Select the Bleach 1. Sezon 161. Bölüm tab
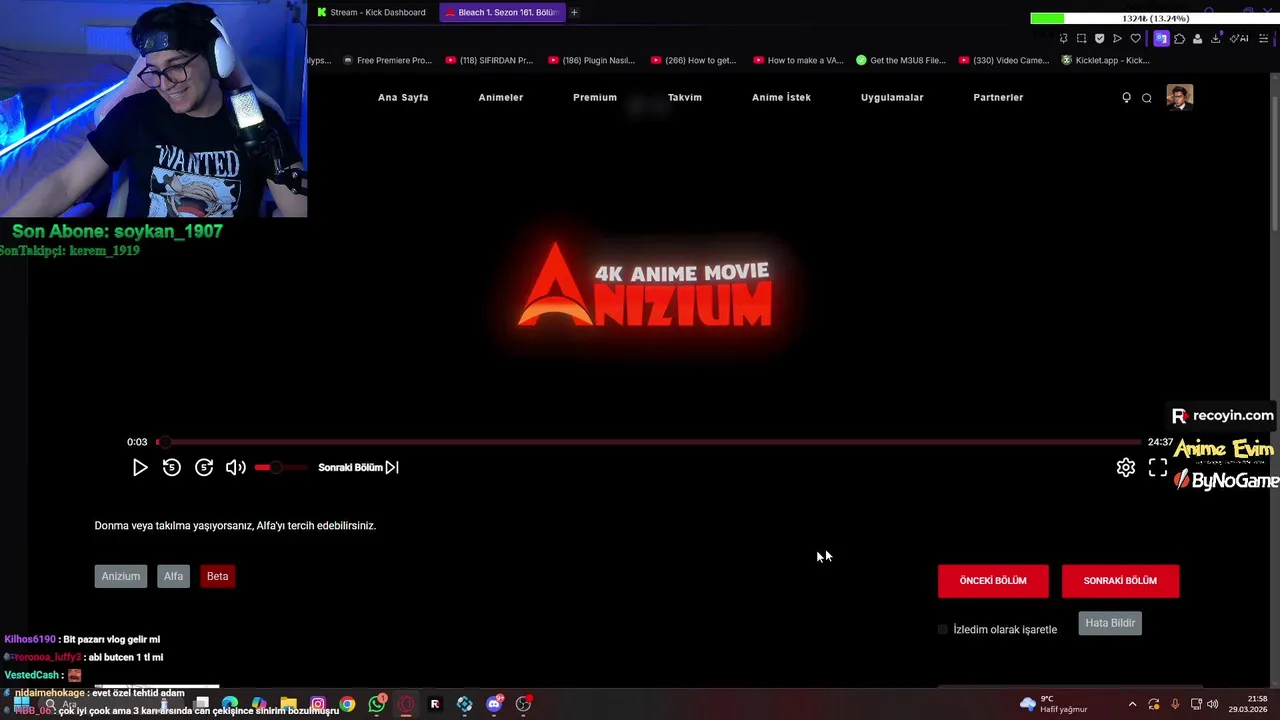Viewport: 1280px width, 720px height. (x=503, y=12)
